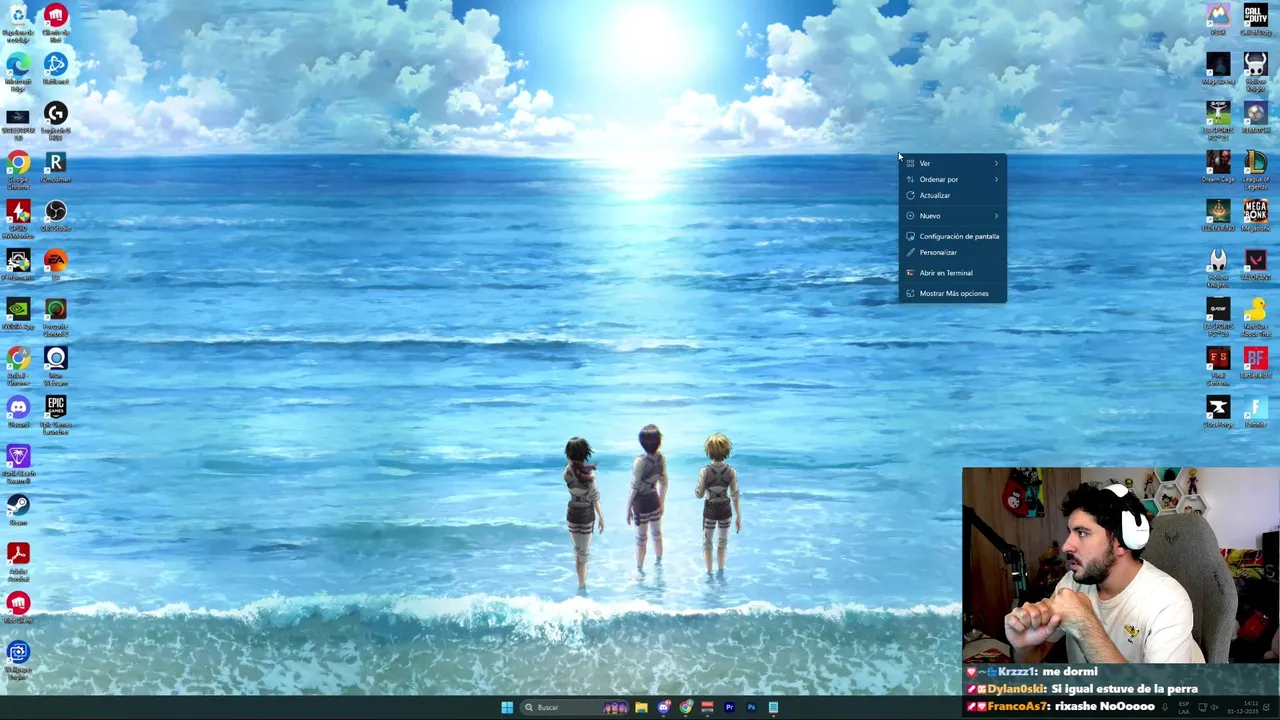
Task: Open File Explorer from the taskbar
Action: (x=641, y=708)
